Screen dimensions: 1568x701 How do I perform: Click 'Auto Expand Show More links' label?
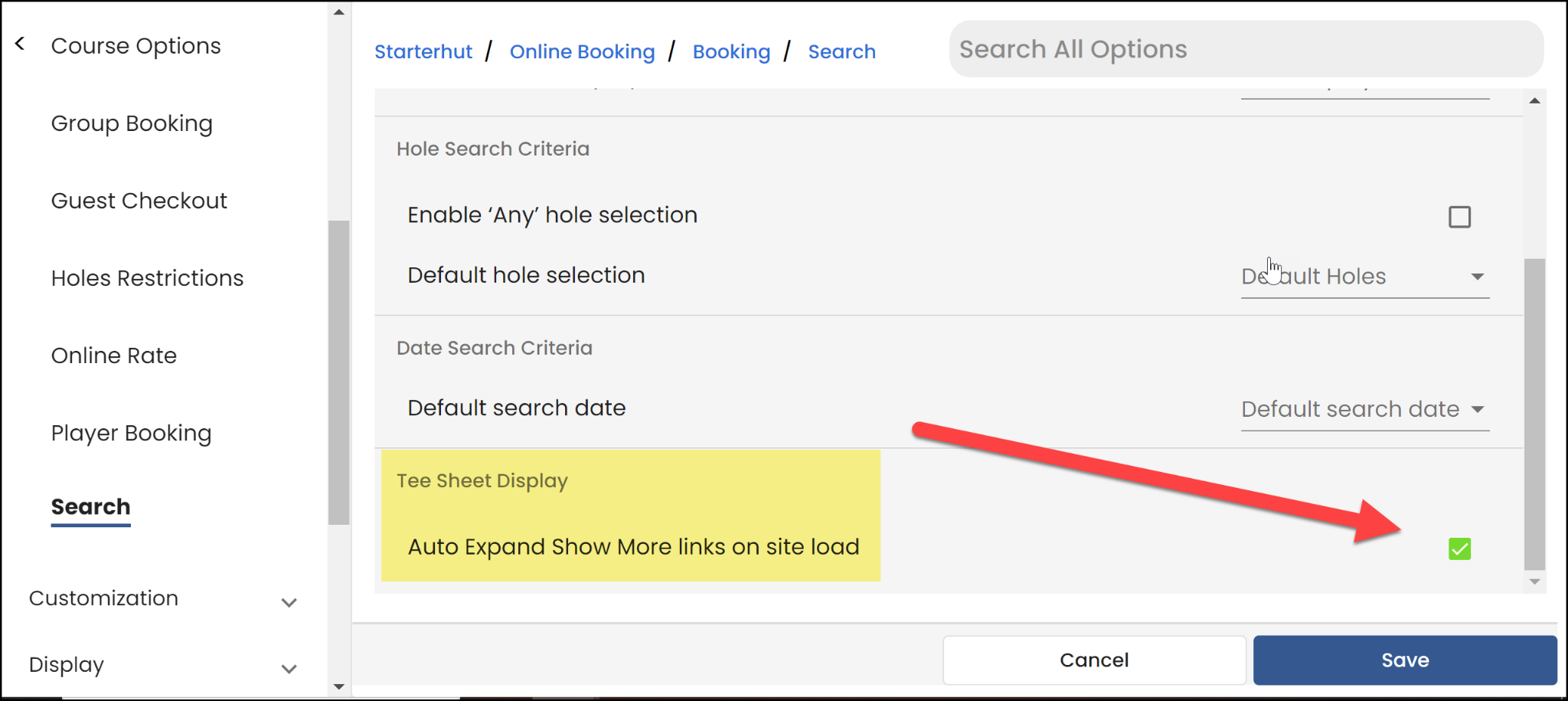click(634, 547)
